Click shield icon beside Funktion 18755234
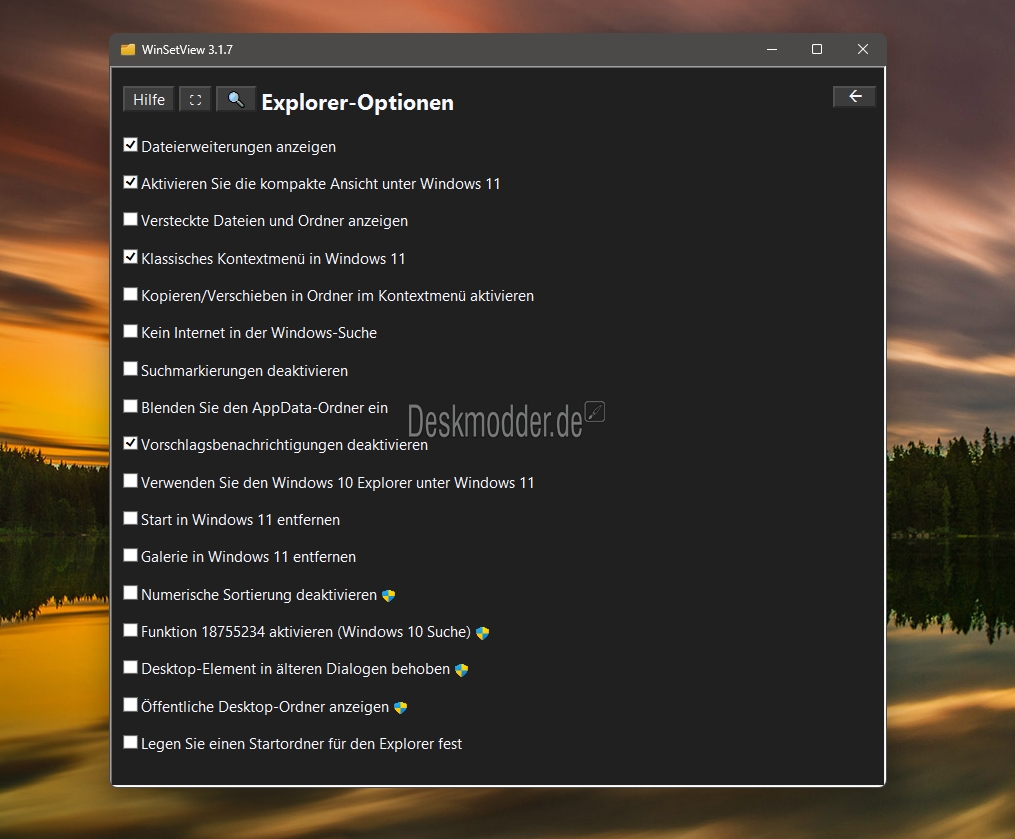This screenshot has height=839, width=1015. click(482, 632)
